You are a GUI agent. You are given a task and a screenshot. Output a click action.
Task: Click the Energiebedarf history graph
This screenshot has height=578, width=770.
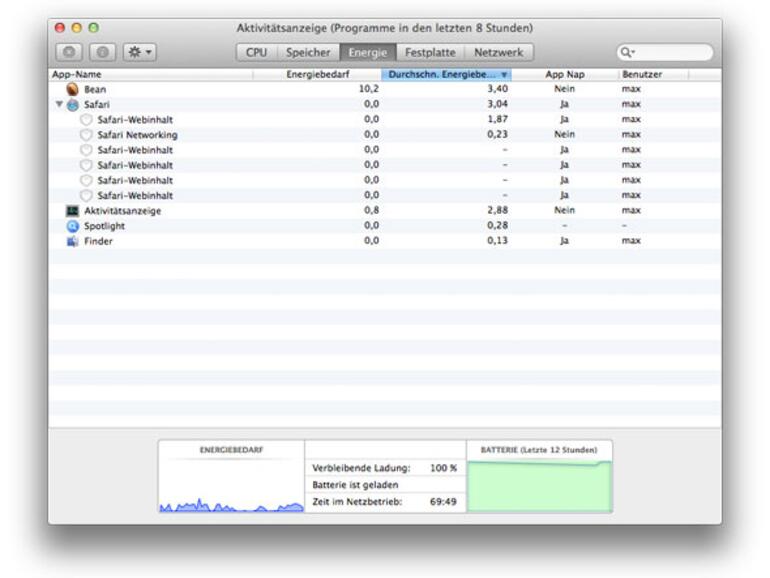pyautogui.click(x=231, y=486)
